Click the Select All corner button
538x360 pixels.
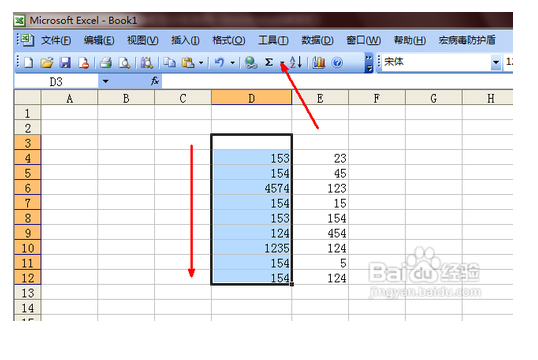27,97
